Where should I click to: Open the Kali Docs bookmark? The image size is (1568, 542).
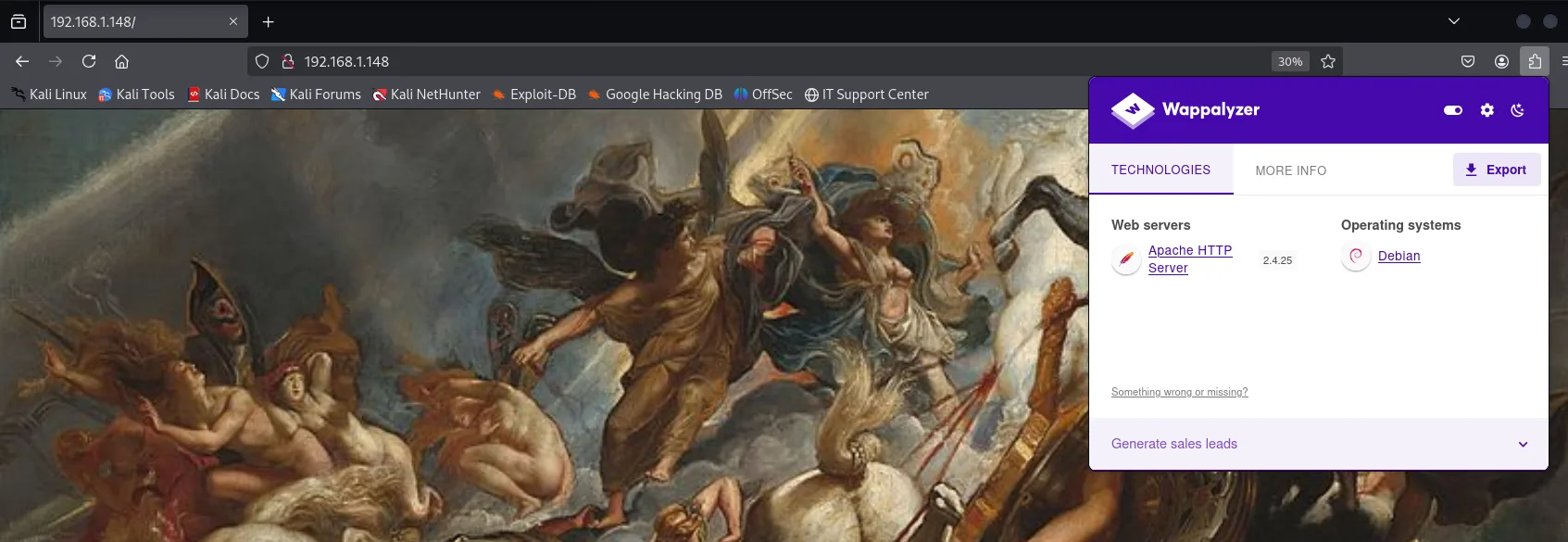[223, 95]
